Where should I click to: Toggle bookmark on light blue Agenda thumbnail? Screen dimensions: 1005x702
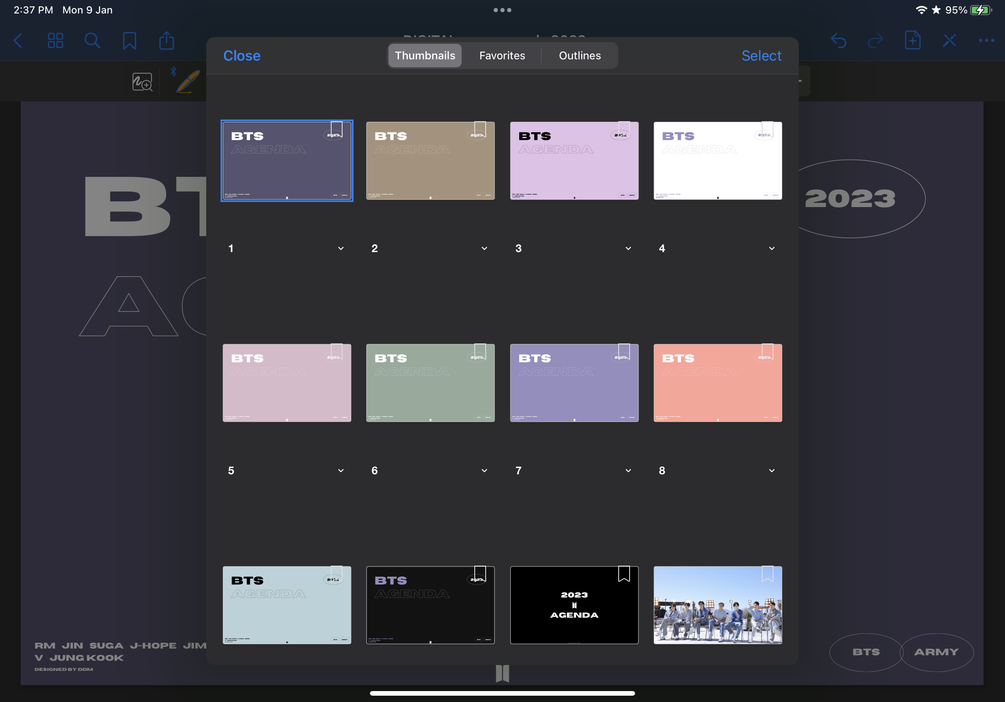(x=336, y=573)
